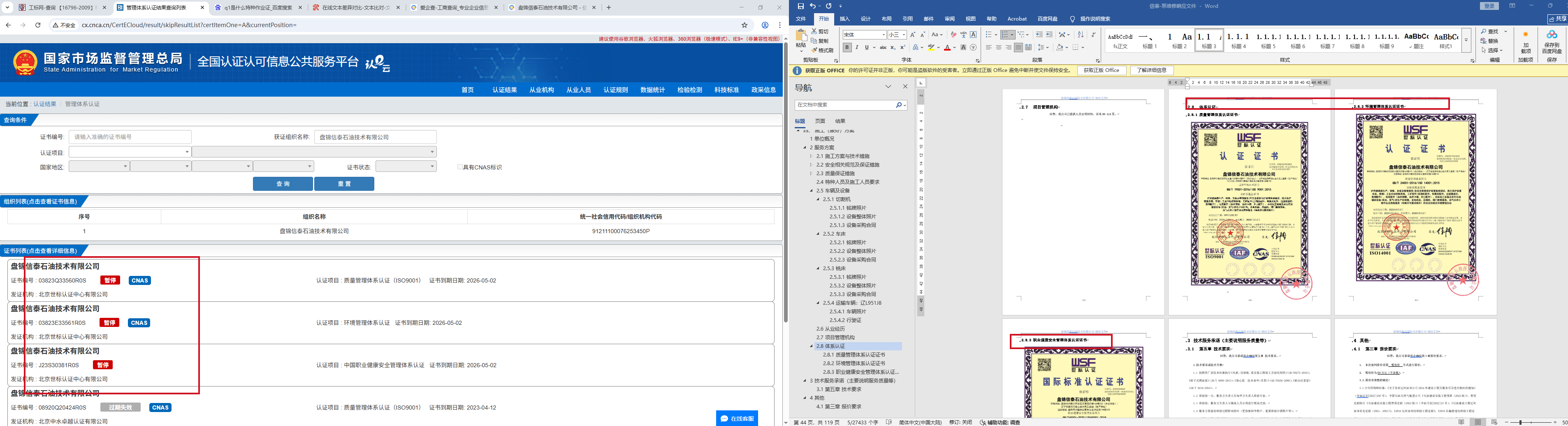Open the 在线客服 online support chat button

[737, 419]
